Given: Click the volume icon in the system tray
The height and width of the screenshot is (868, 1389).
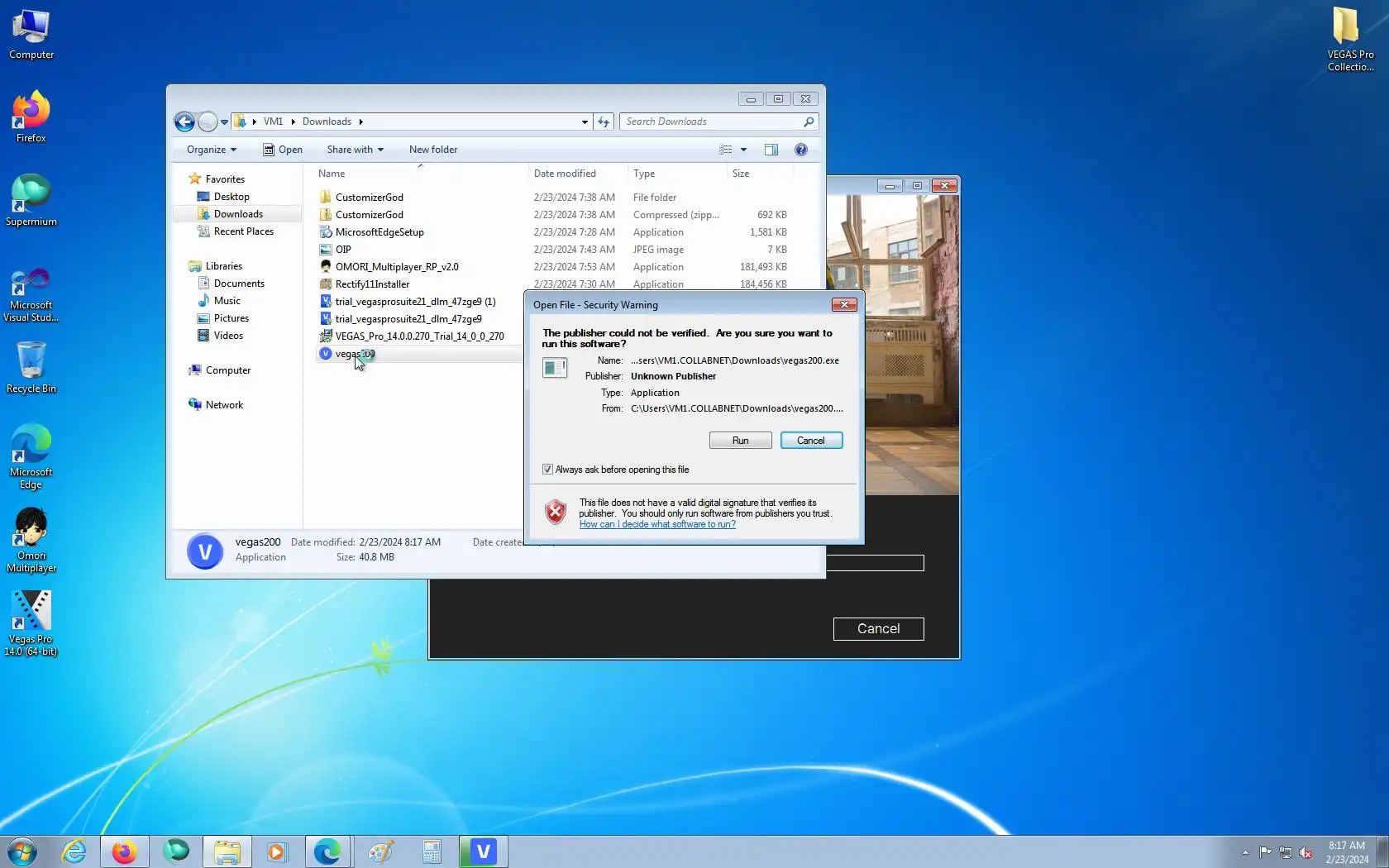Looking at the screenshot, I should [1306, 852].
